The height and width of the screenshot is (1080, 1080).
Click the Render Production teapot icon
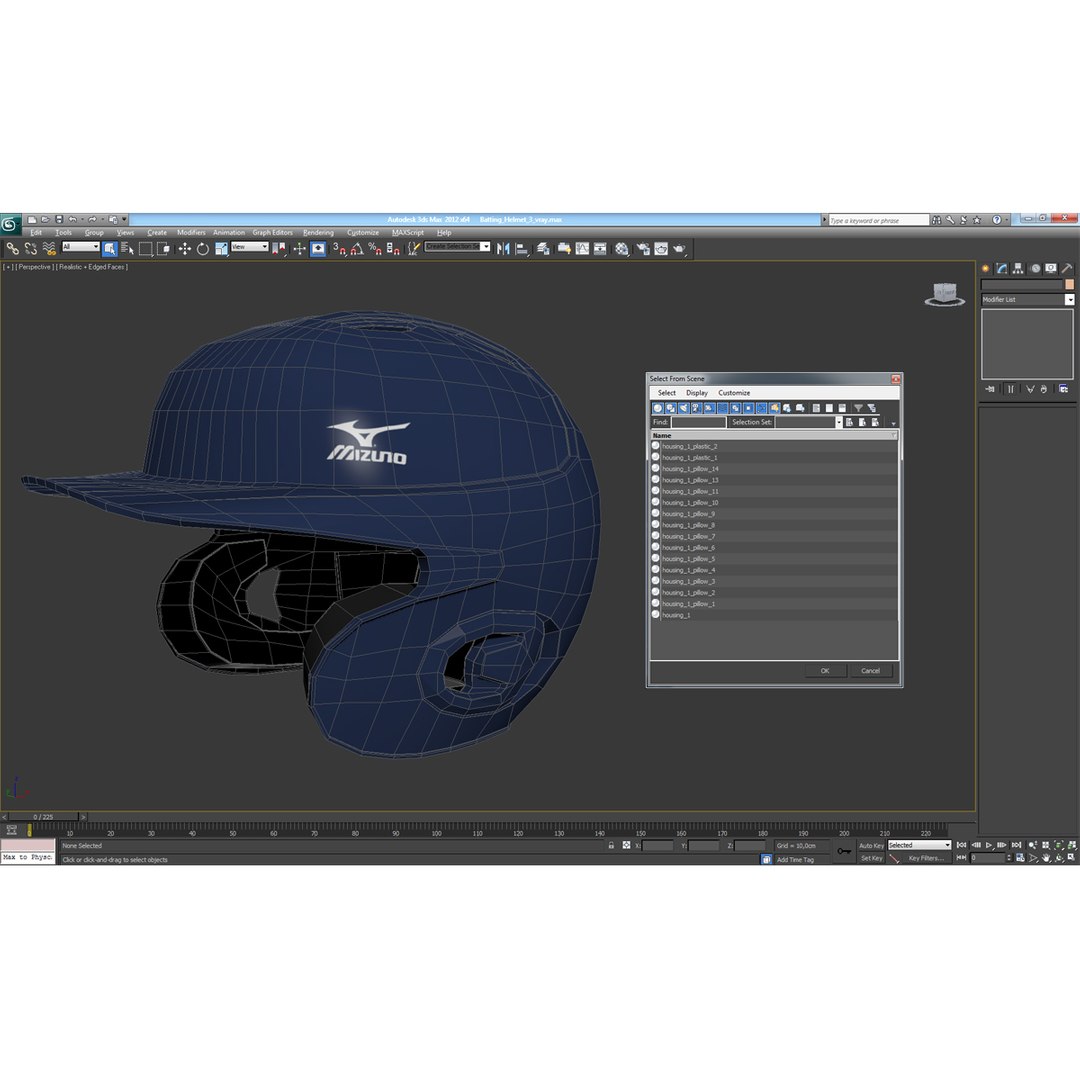click(679, 249)
